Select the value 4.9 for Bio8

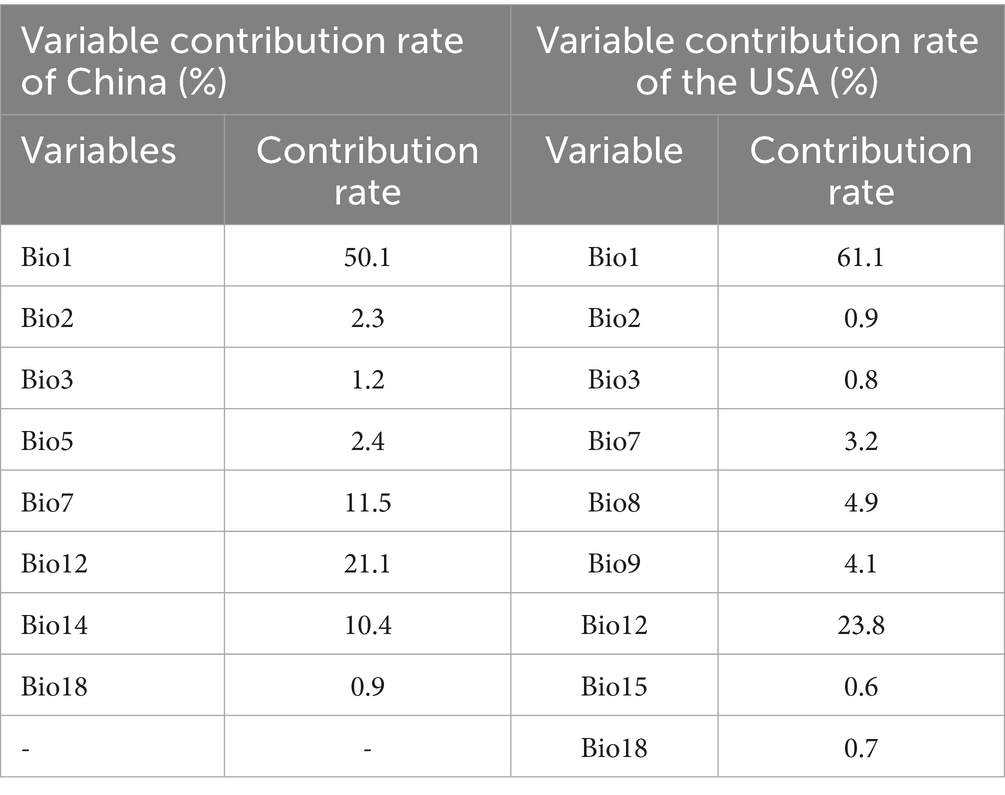point(860,502)
